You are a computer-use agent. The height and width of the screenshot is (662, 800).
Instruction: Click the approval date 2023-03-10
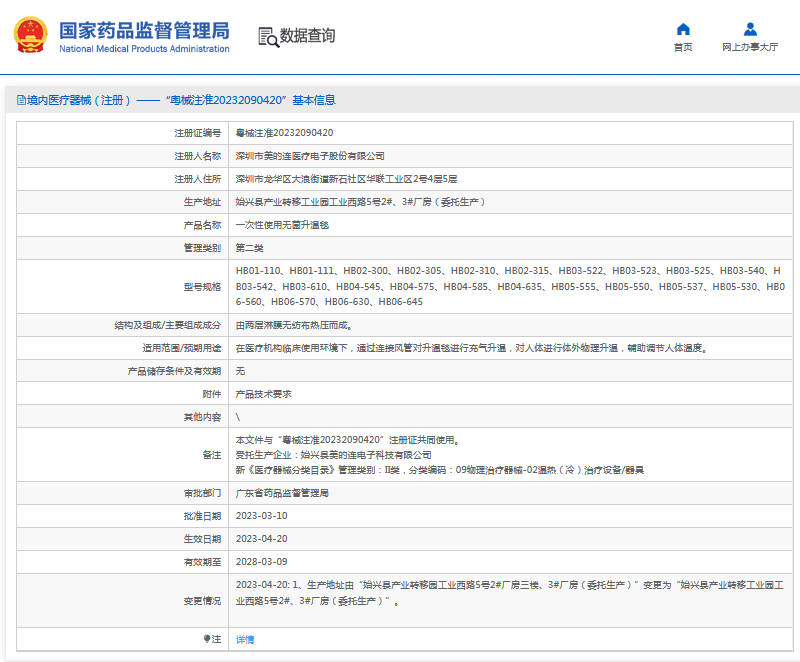coord(261,516)
